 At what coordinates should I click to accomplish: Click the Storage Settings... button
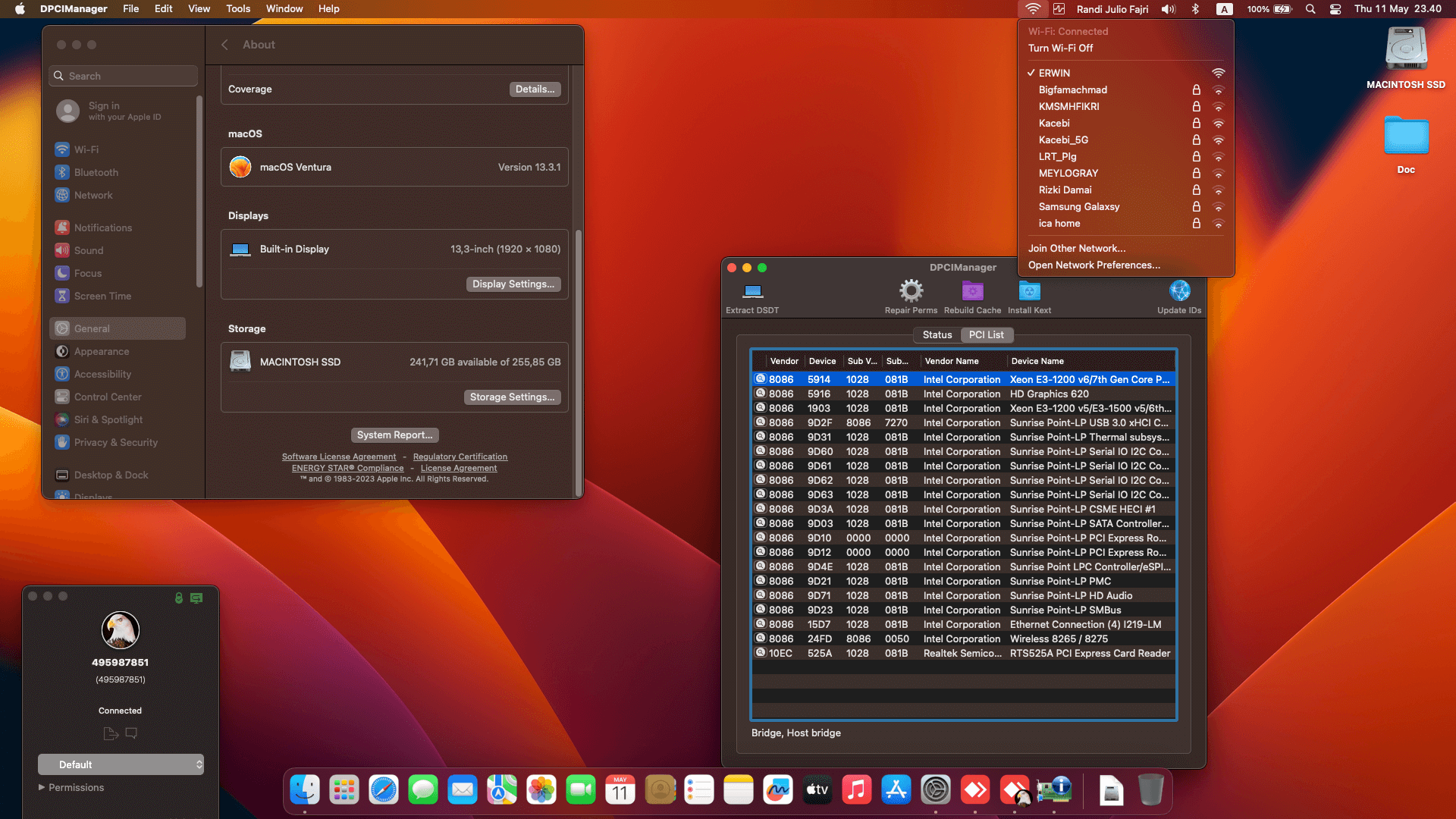click(512, 397)
